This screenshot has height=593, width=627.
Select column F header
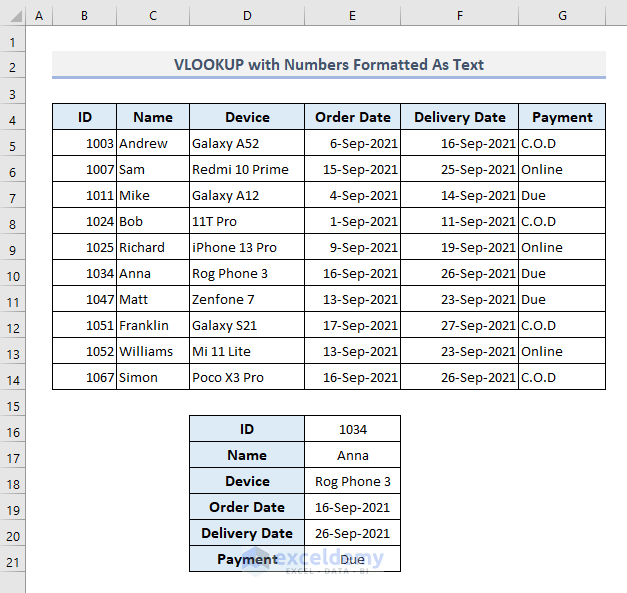coord(460,16)
